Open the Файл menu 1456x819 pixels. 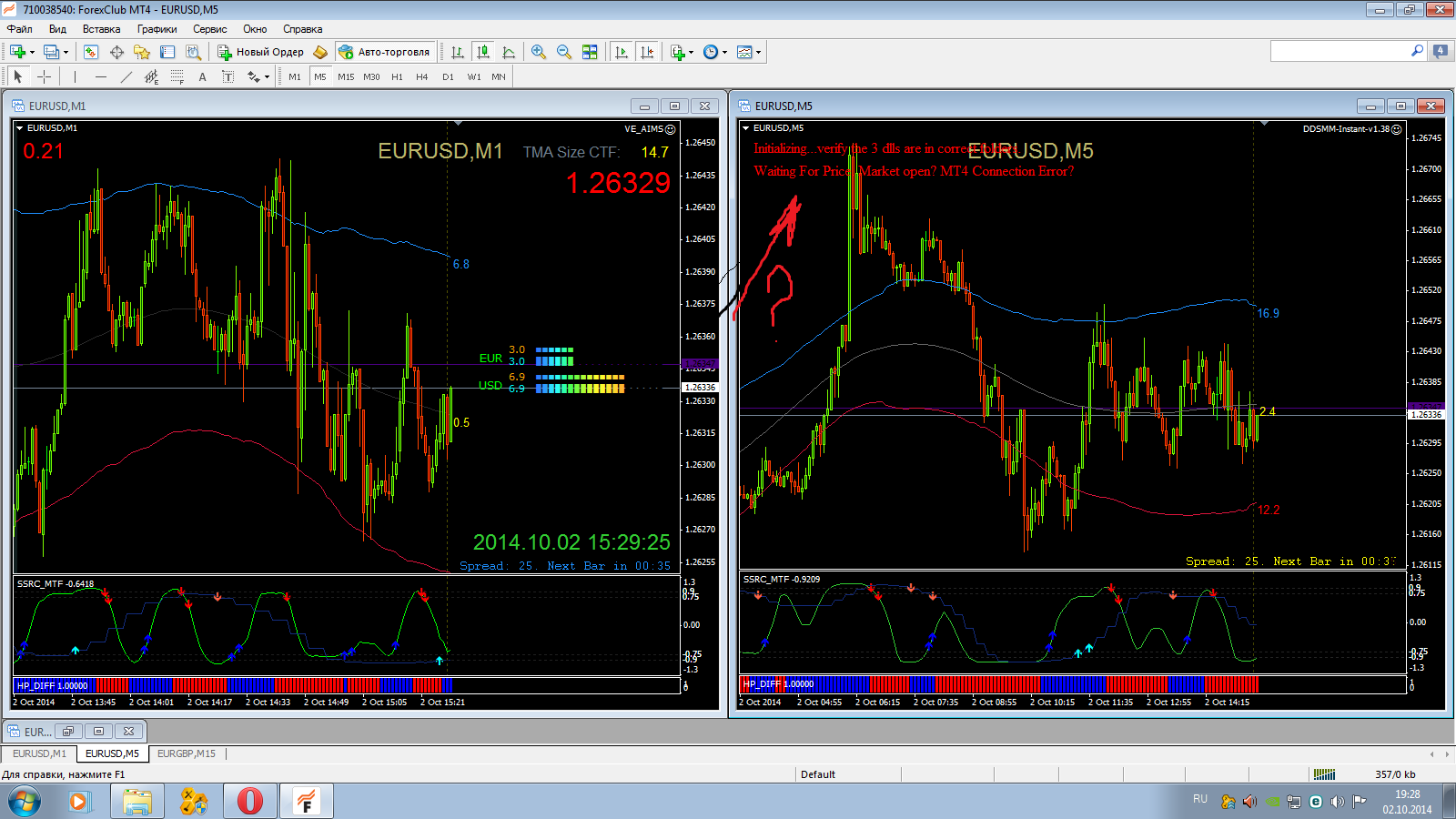(x=19, y=29)
